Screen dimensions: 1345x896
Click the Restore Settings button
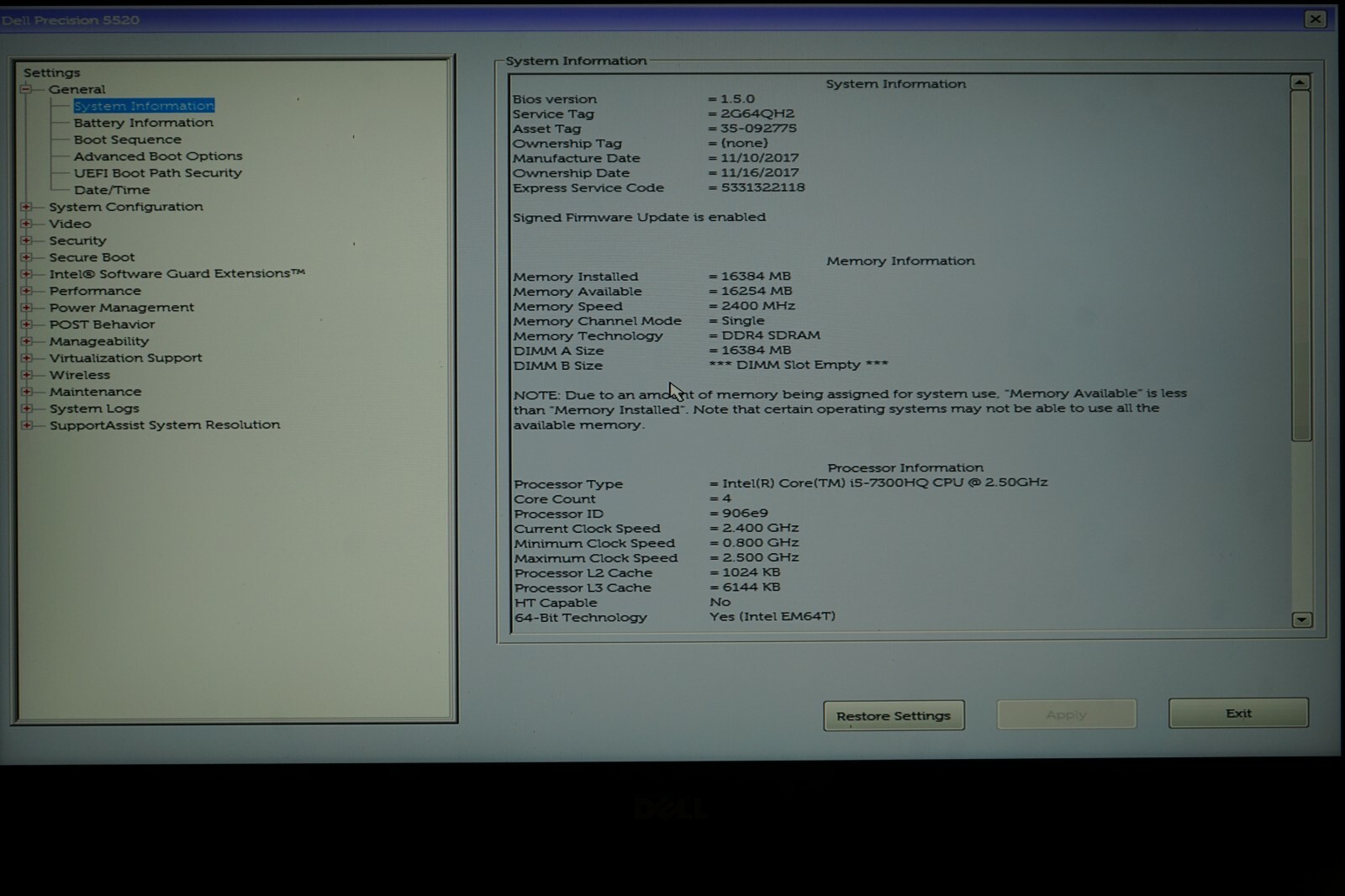coord(894,716)
